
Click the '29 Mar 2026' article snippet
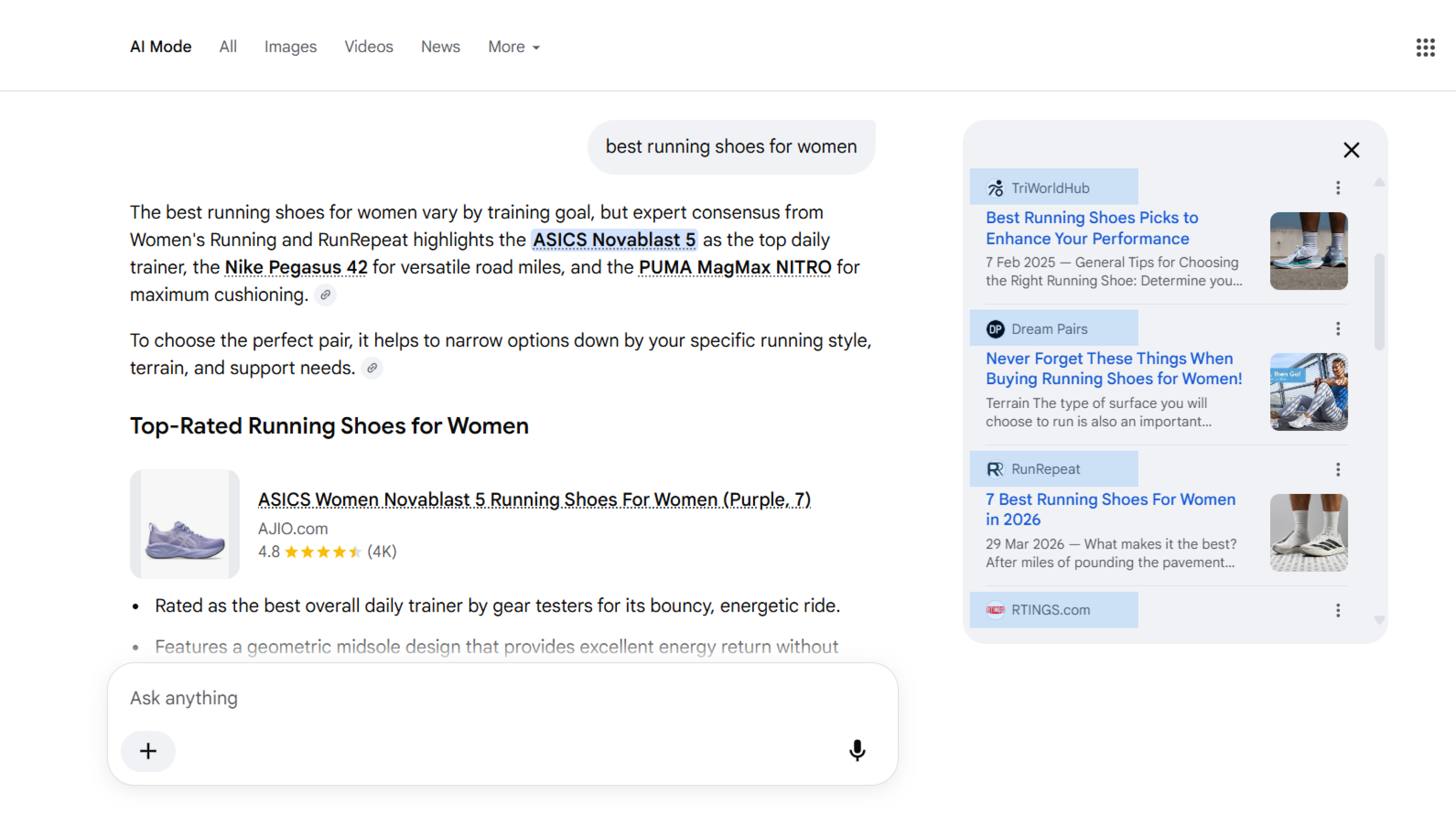click(x=1111, y=553)
